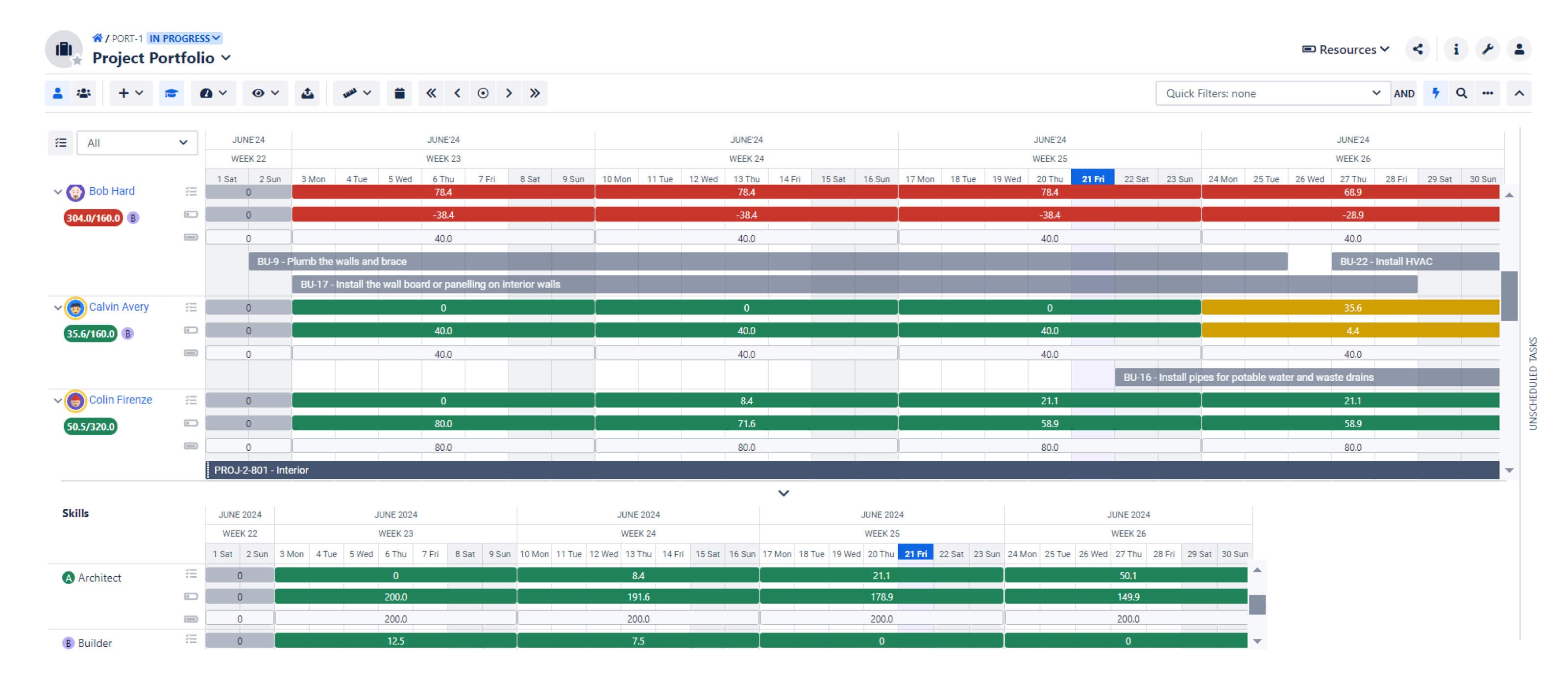Click the export upload tray icon
The width and height of the screenshot is (1568, 686).
[x=307, y=93]
